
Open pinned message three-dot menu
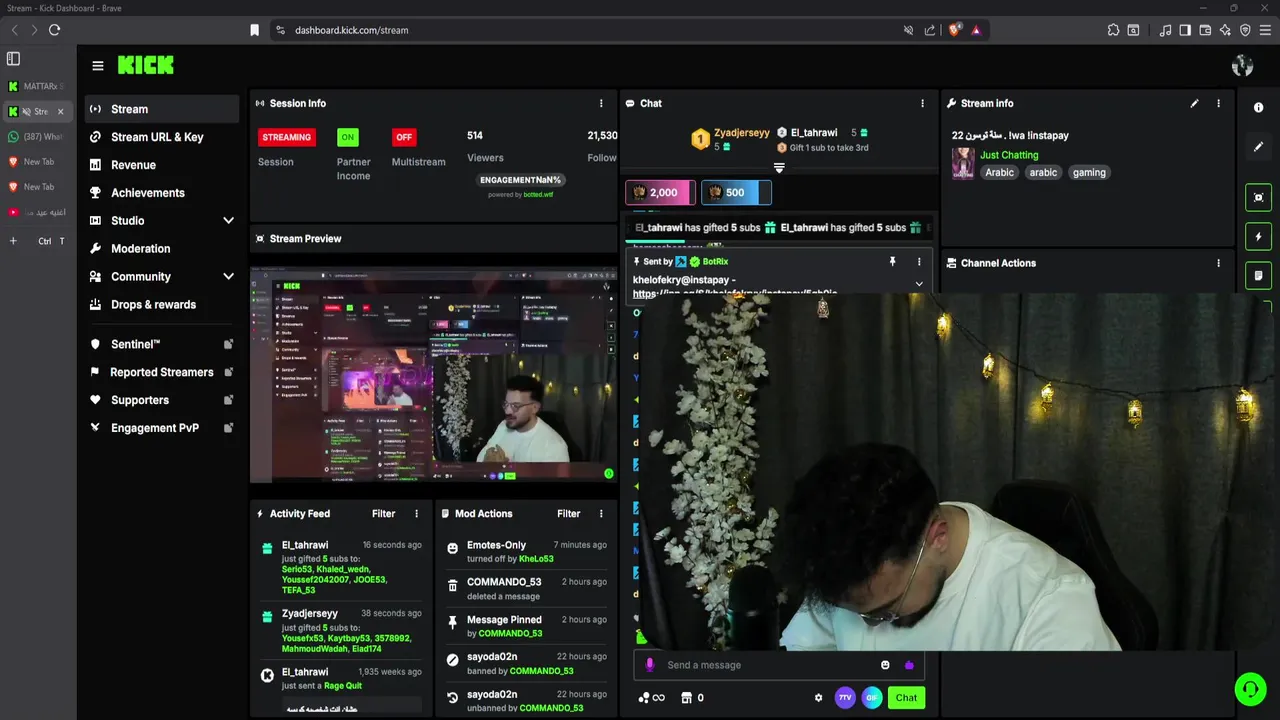click(919, 262)
